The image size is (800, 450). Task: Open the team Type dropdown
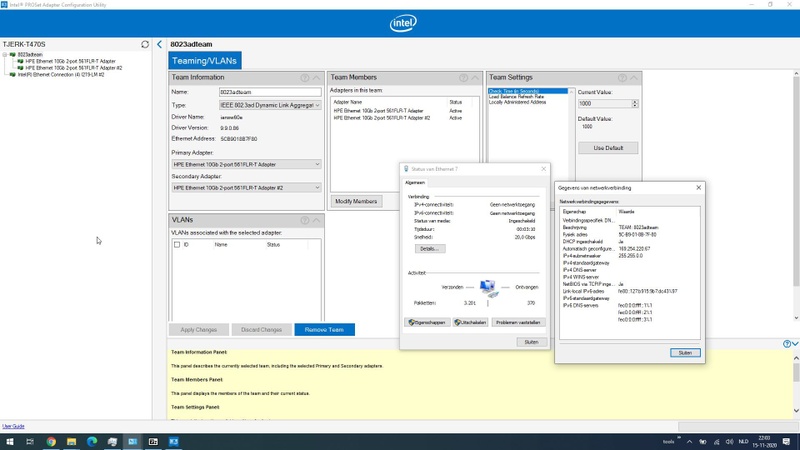[x=270, y=105]
